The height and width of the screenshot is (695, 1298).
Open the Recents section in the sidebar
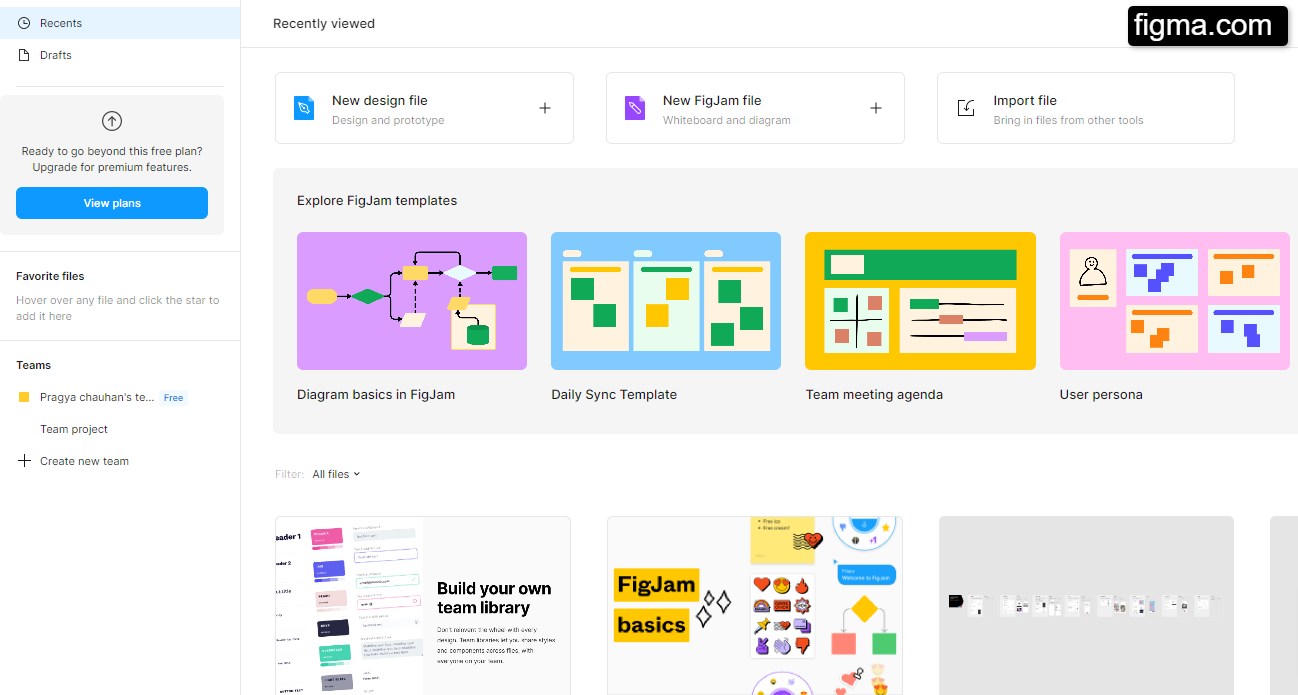[120, 23]
